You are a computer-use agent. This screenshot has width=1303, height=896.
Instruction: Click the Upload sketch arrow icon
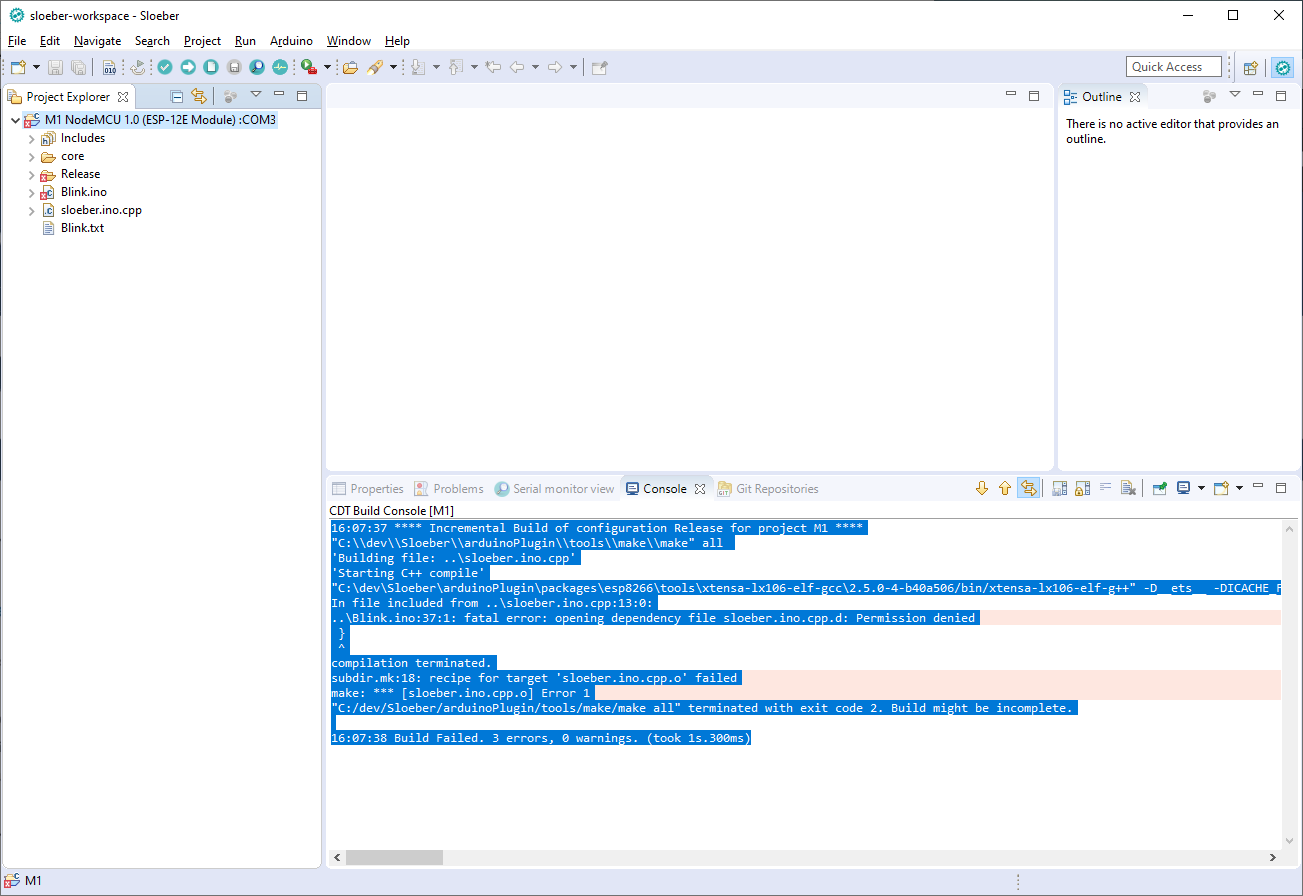[188, 67]
